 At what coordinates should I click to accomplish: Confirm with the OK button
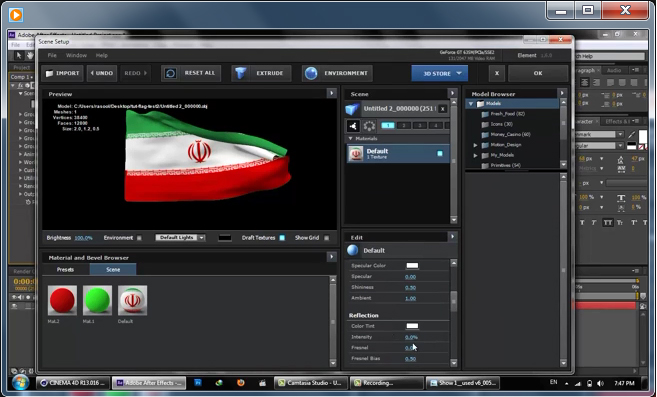pyautogui.click(x=538, y=73)
